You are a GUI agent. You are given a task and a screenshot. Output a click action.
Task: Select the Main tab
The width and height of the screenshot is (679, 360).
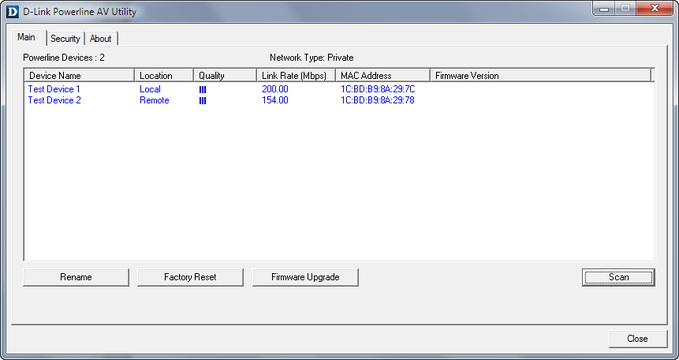click(x=26, y=37)
